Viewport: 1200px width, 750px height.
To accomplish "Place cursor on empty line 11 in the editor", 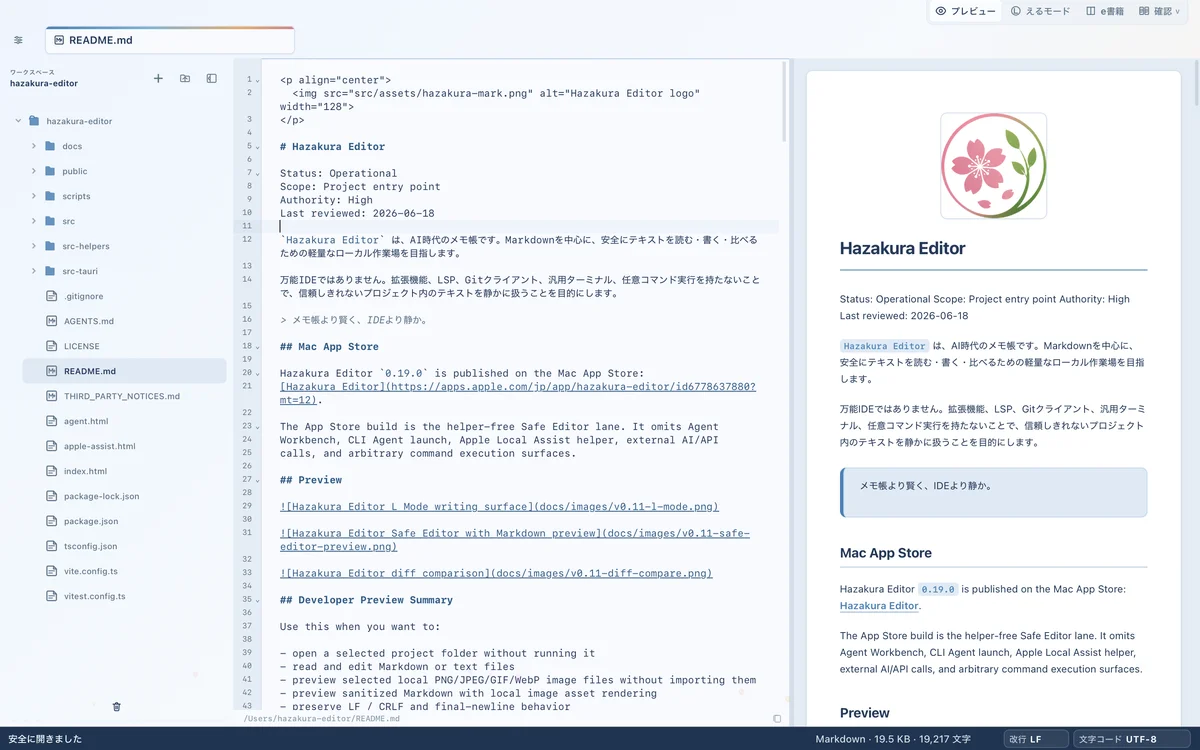I will coord(530,227).
